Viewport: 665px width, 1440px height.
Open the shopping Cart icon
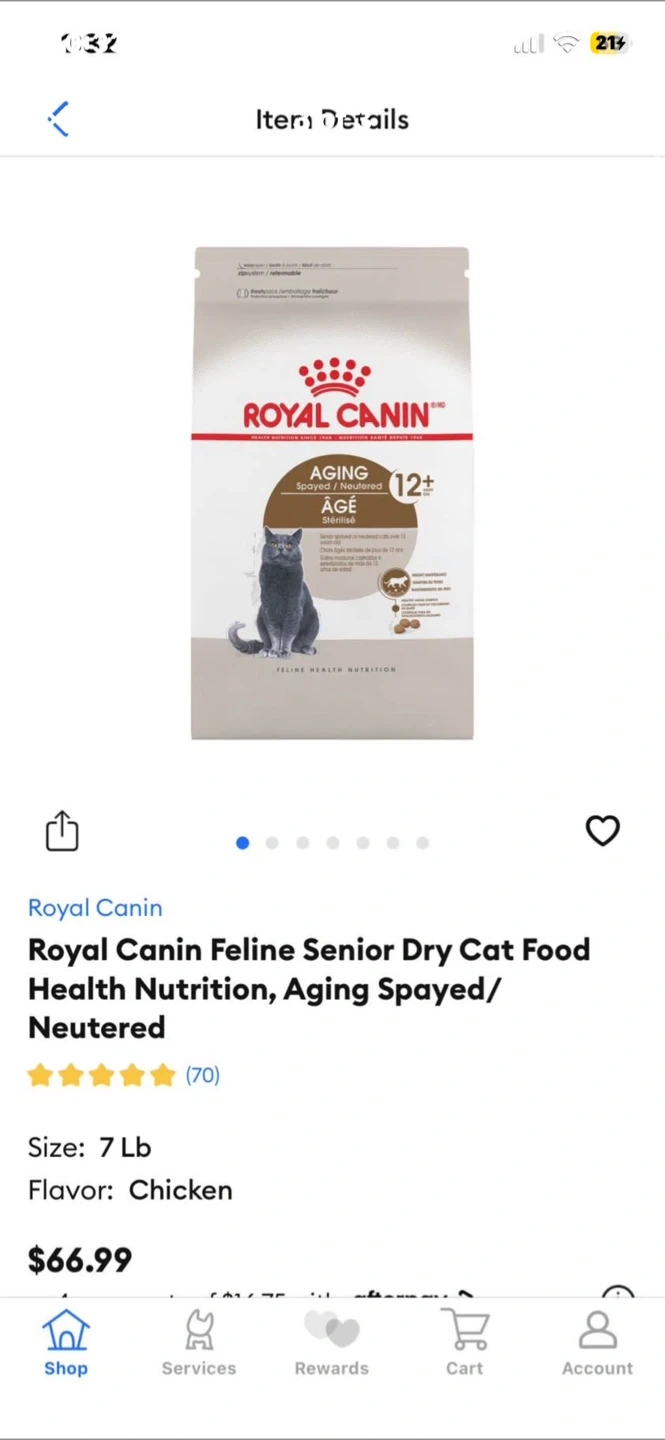click(465, 1343)
